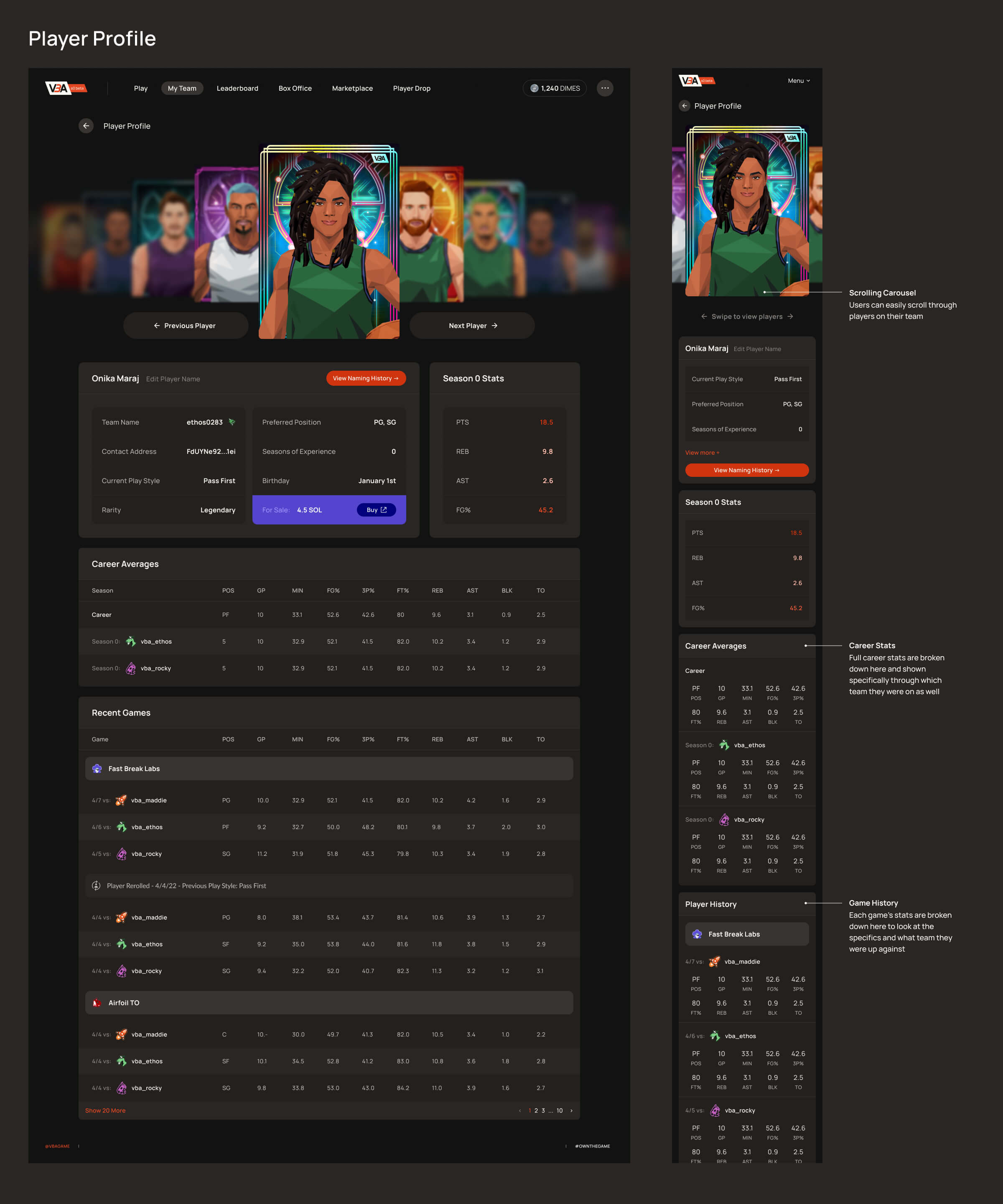
Task: Click vba_maddie icon in the 4/7 game row
Action: click(121, 800)
